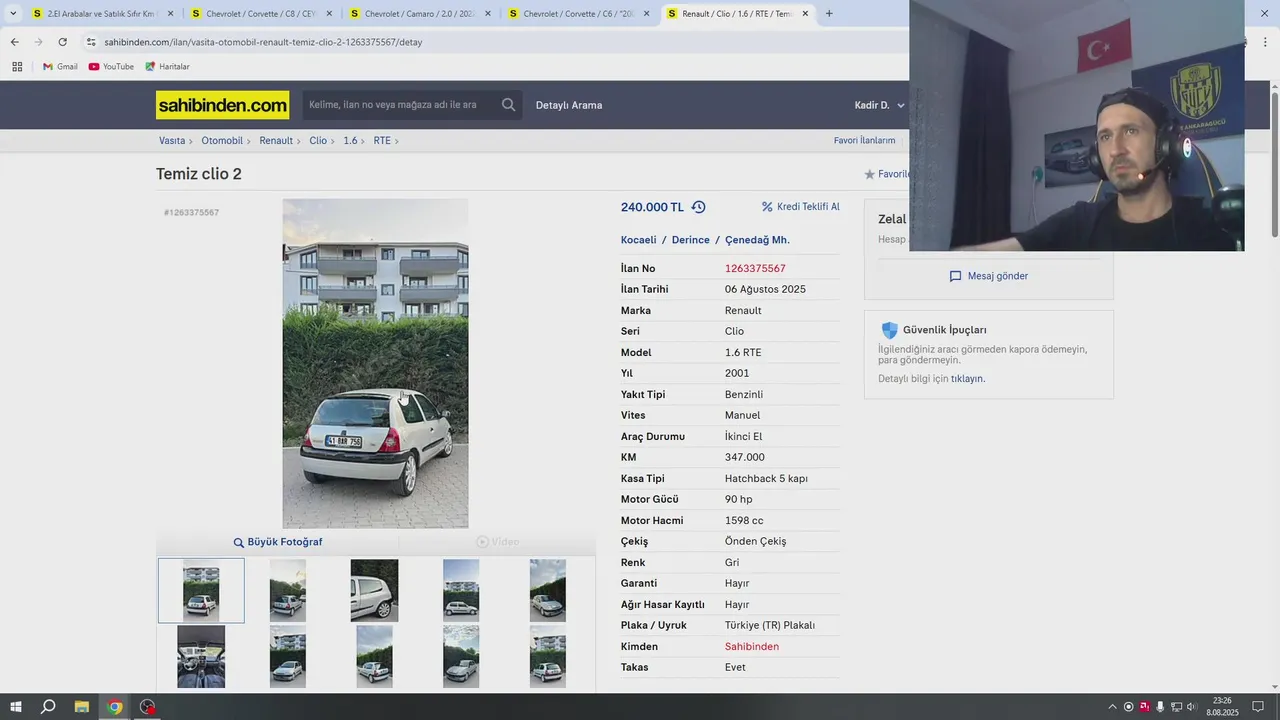
Task: Click in the site search input field
Action: click(401, 105)
